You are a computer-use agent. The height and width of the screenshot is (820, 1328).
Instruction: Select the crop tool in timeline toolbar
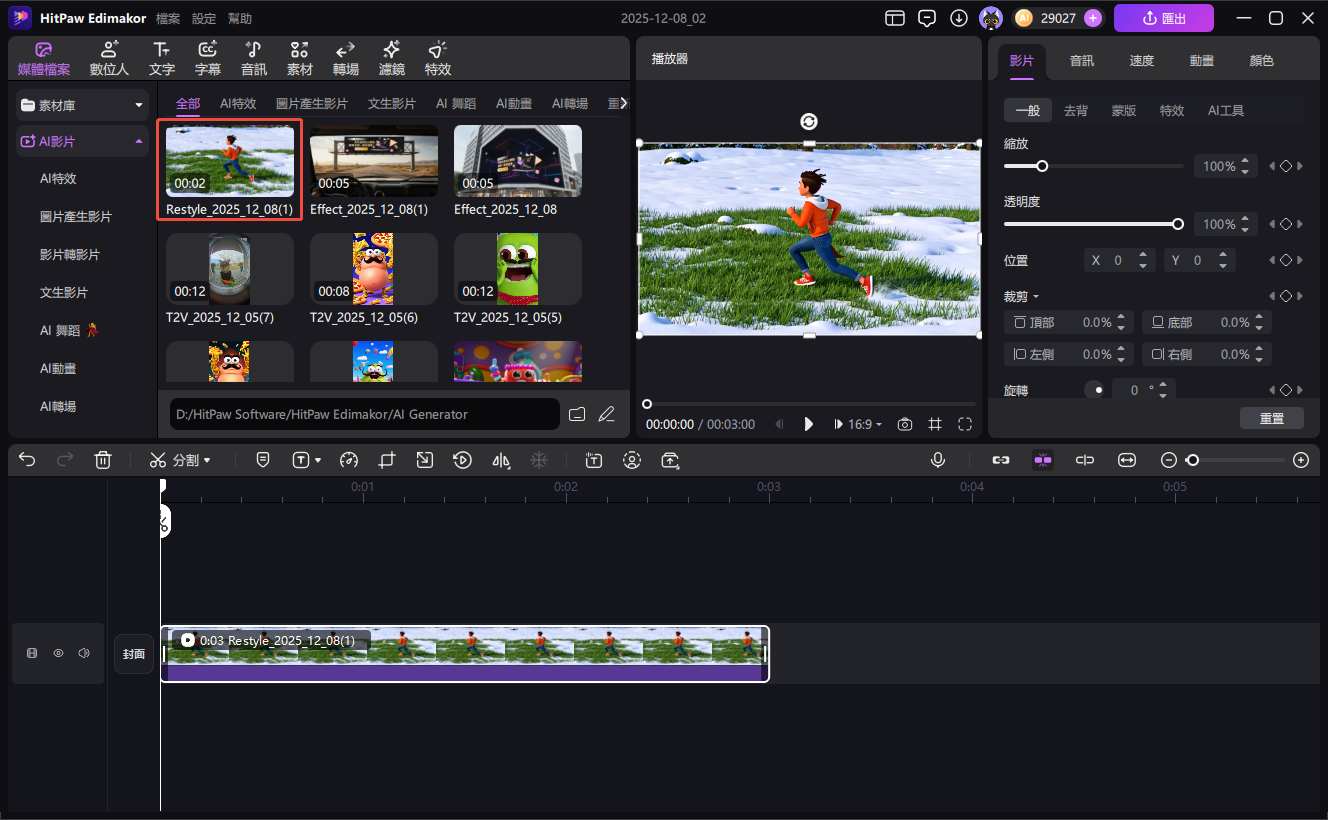point(387,460)
